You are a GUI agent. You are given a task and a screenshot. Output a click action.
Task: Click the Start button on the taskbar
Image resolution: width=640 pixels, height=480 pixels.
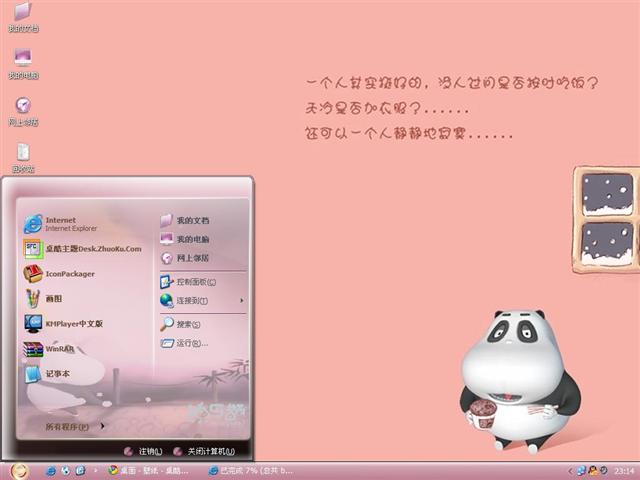coord(18,470)
